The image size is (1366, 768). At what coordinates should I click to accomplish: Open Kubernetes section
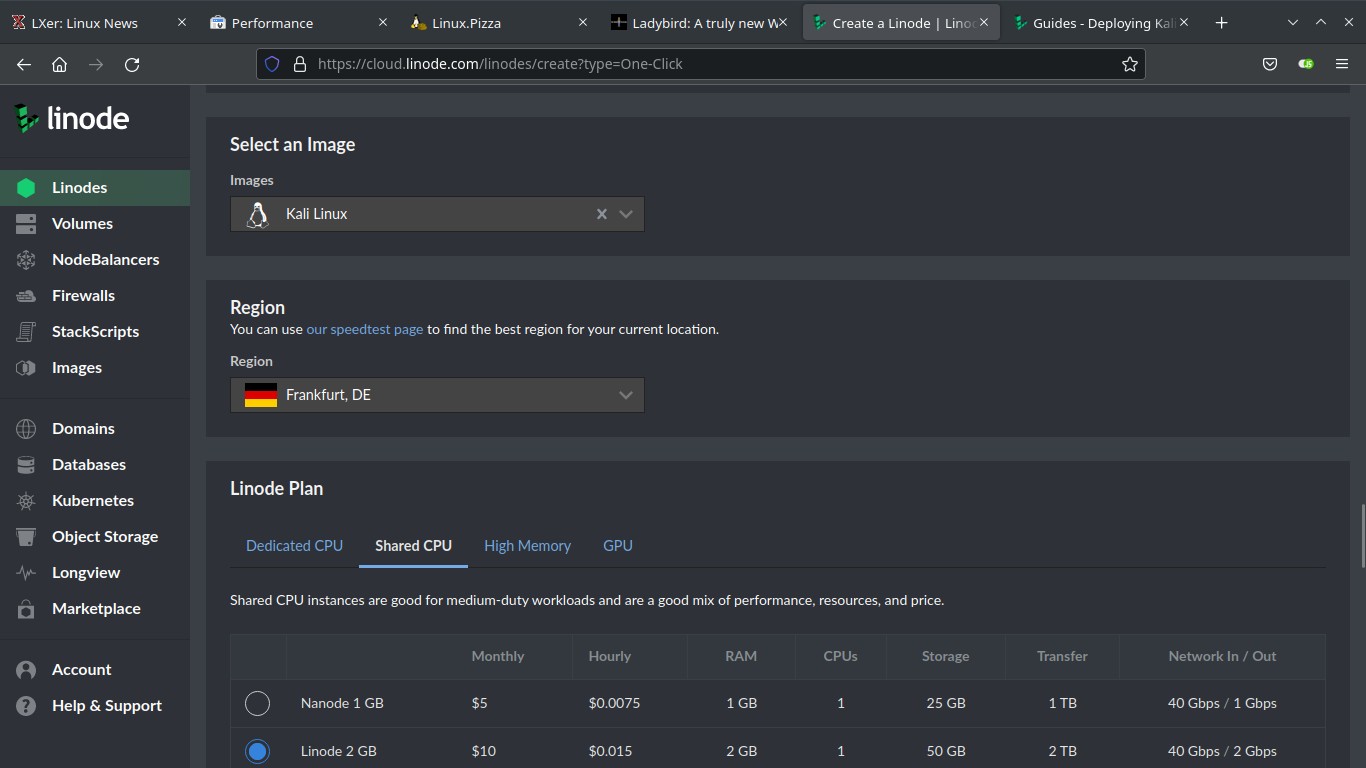coord(95,501)
